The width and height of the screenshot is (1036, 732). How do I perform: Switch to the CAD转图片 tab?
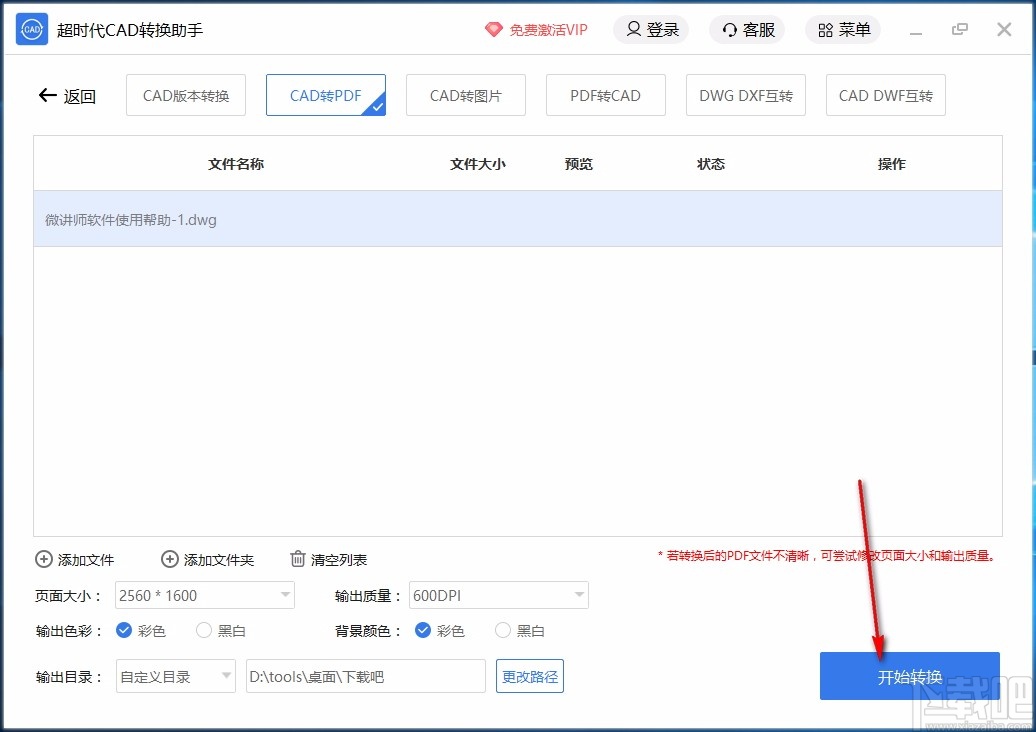[466, 94]
